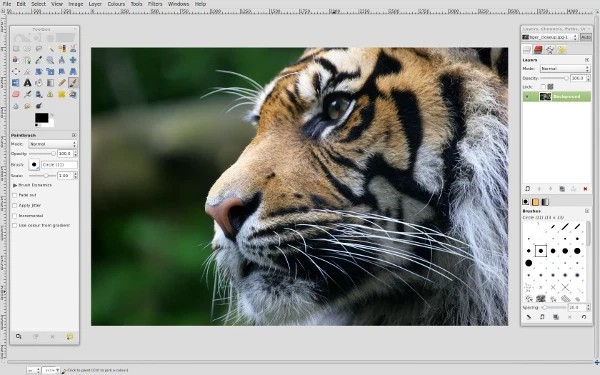Expand the Brush Dynamics section
This screenshot has width=600, height=375.
(15, 185)
